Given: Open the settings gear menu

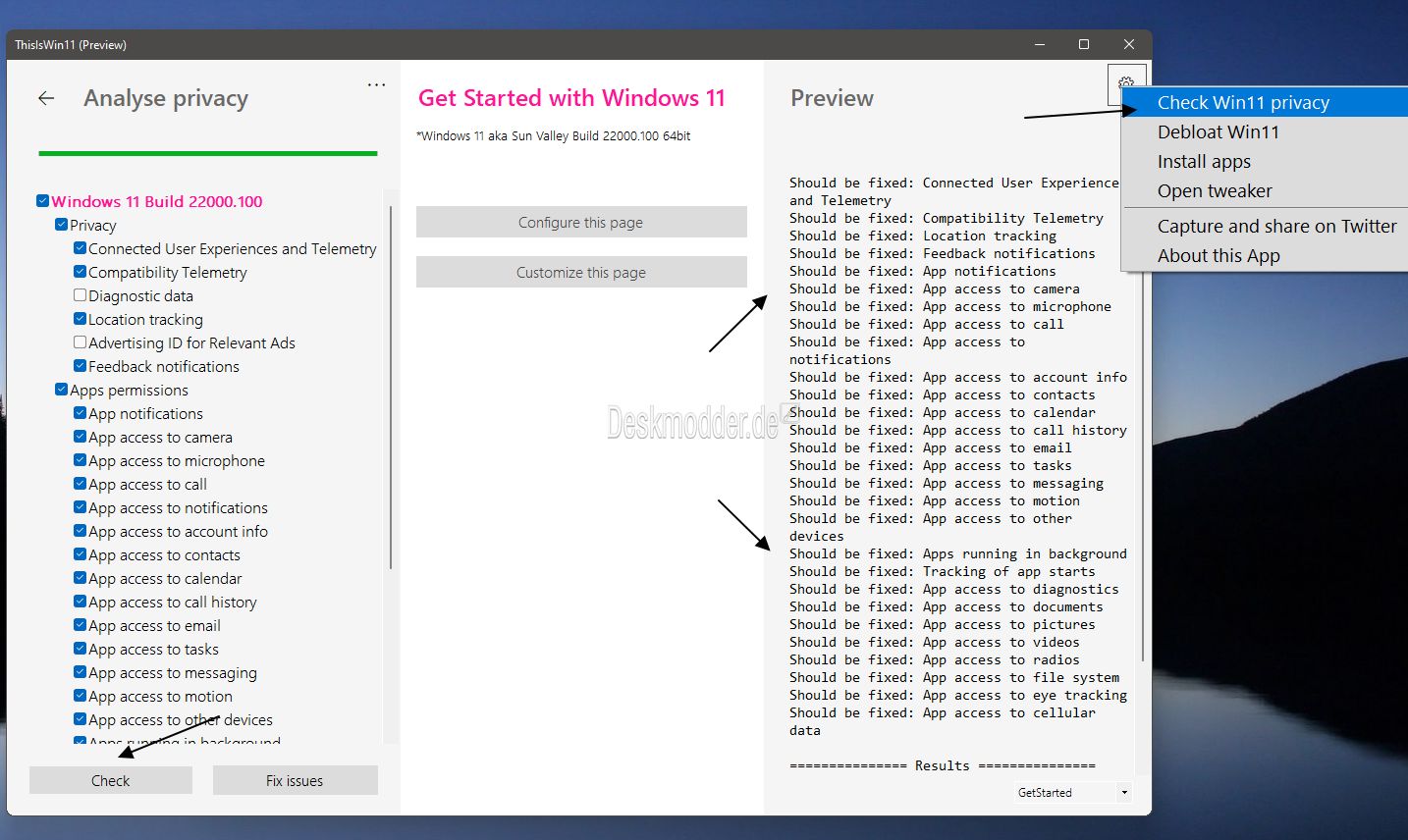Looking at the screenshot, I should [1126, 83].
